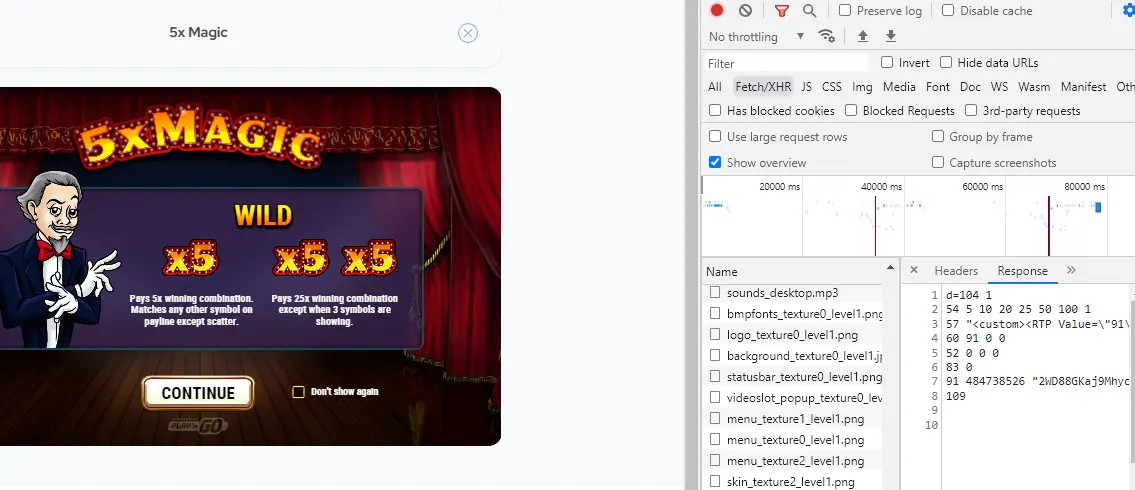This screenshot has height=490, width=1135.
Task: Show more detail tabs chevron
Action: 1071,270
